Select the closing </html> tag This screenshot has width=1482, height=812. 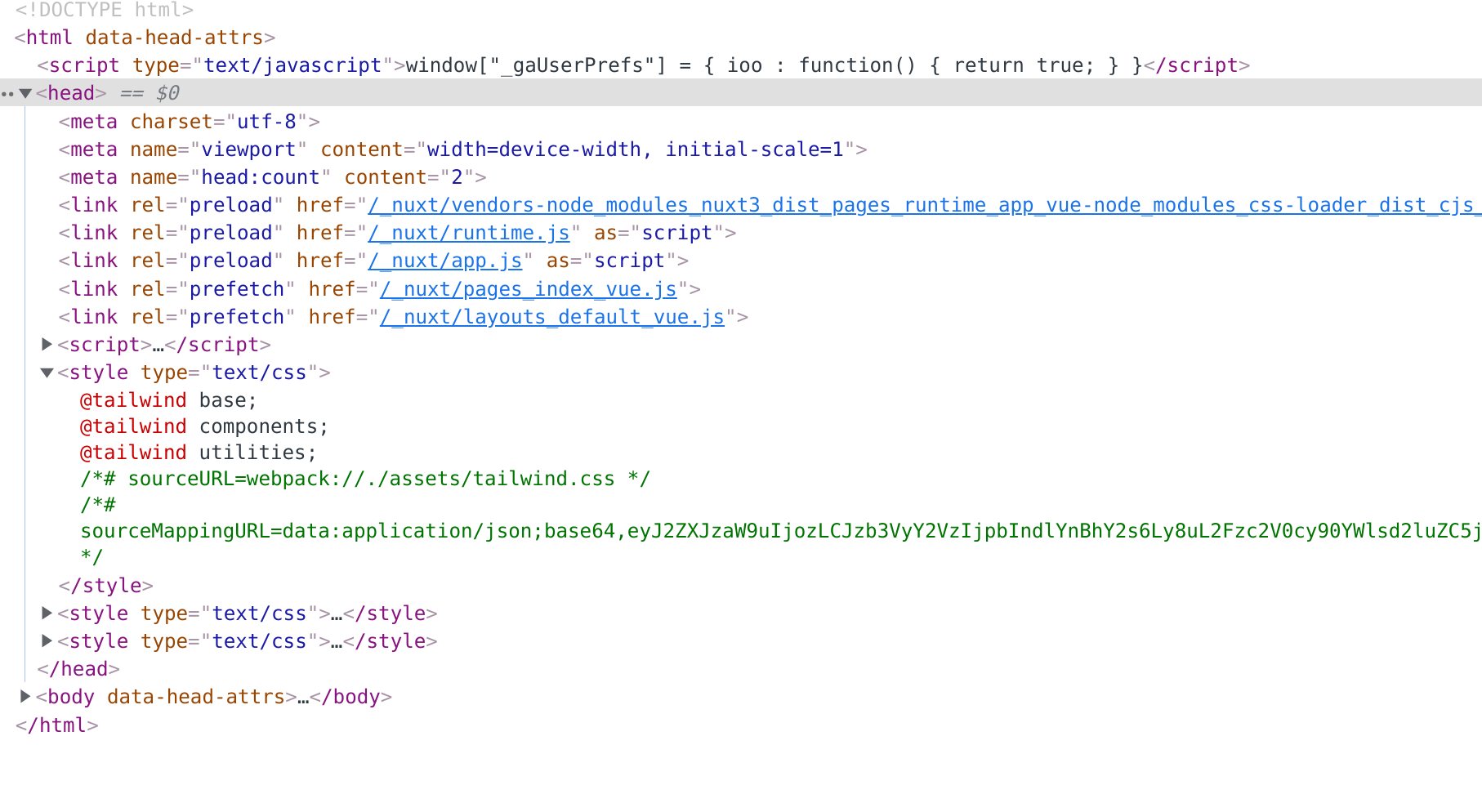[56, 725]
